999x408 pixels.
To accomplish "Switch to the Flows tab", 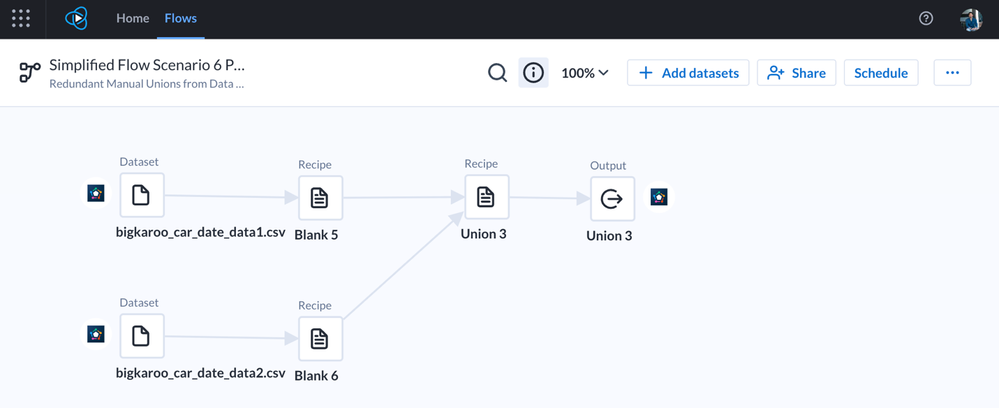I will 181,18.
